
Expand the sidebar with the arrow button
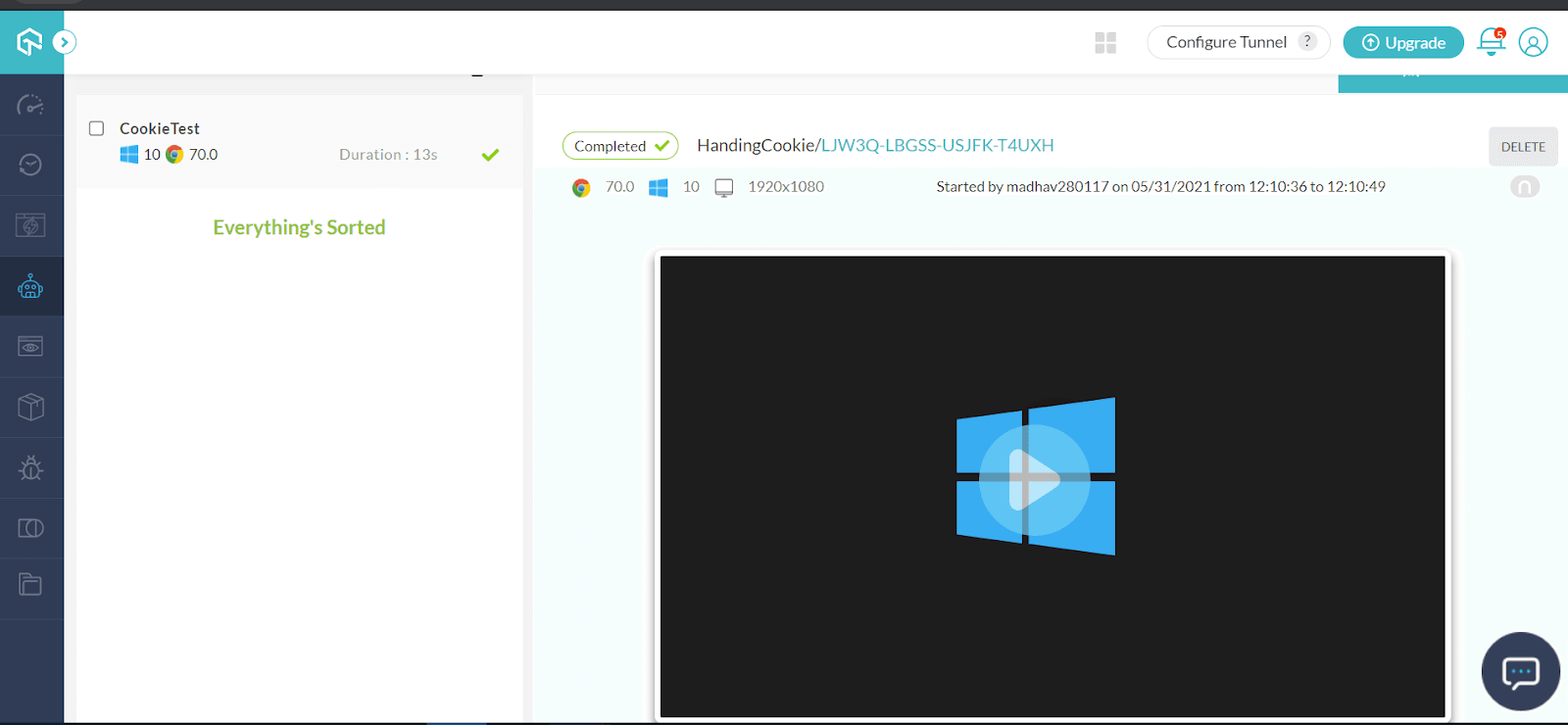tap(65, 42)
